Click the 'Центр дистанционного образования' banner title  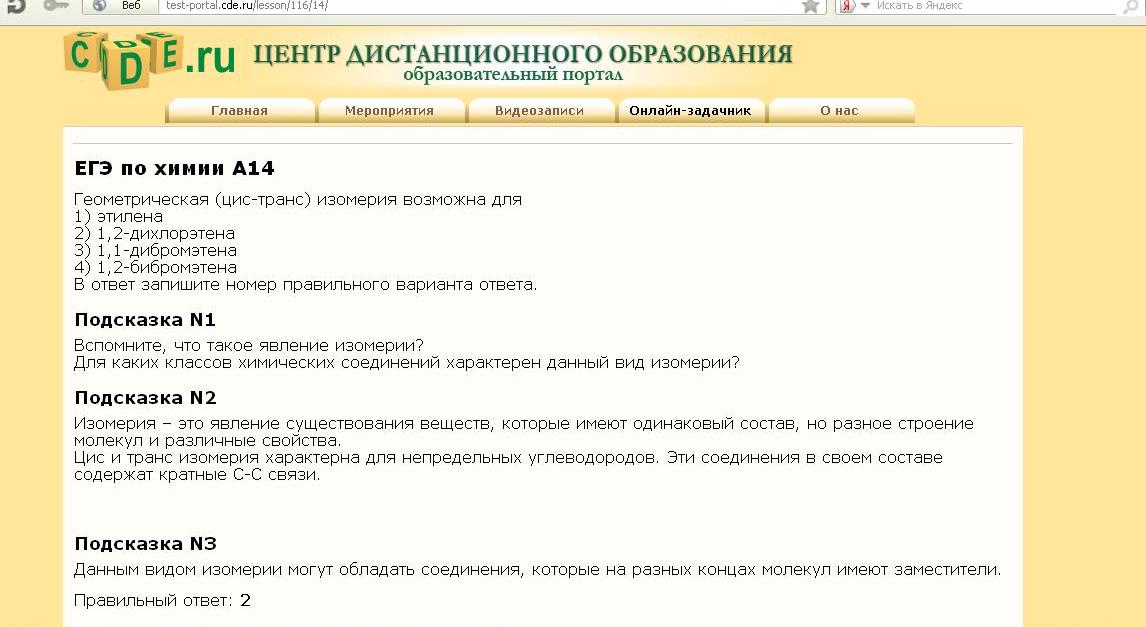pos(522,54)
